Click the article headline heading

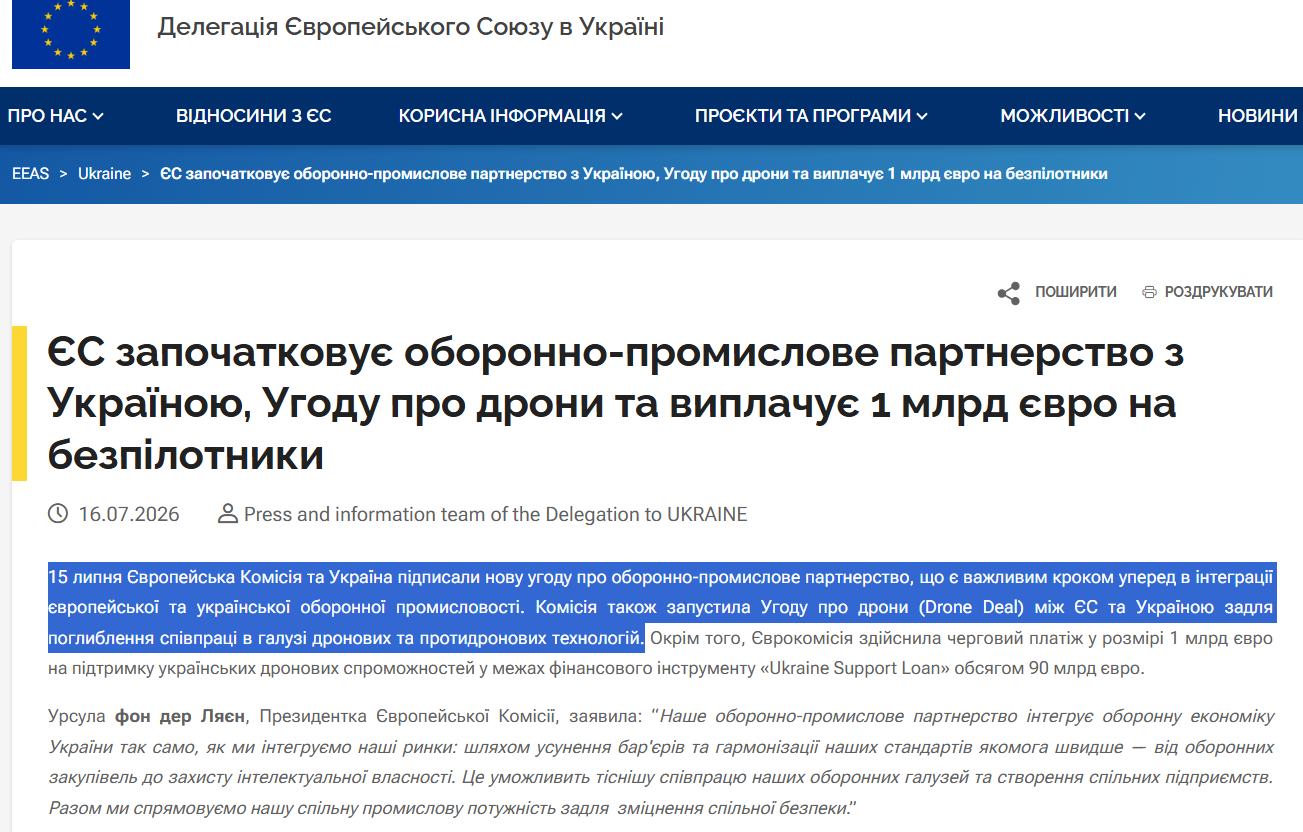pyautogui.click(x=616, y=404)
